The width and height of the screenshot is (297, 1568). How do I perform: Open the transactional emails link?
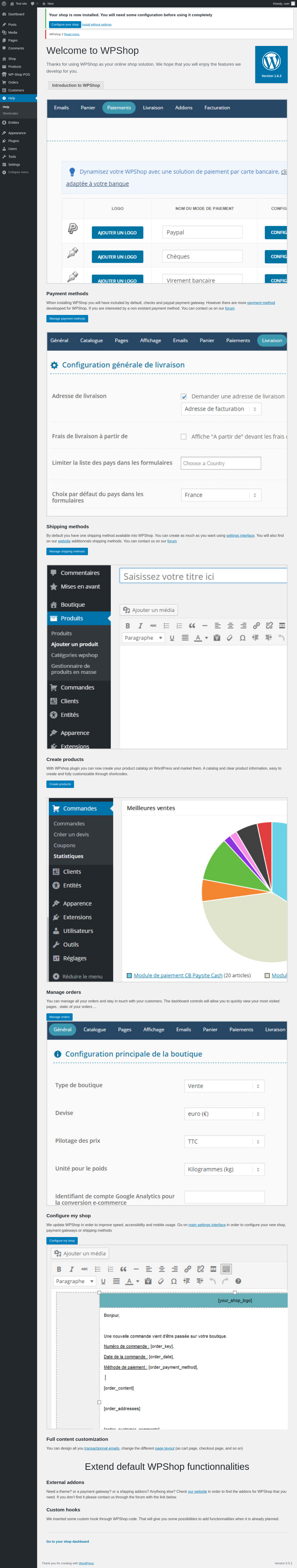[x=102, y=1448]
